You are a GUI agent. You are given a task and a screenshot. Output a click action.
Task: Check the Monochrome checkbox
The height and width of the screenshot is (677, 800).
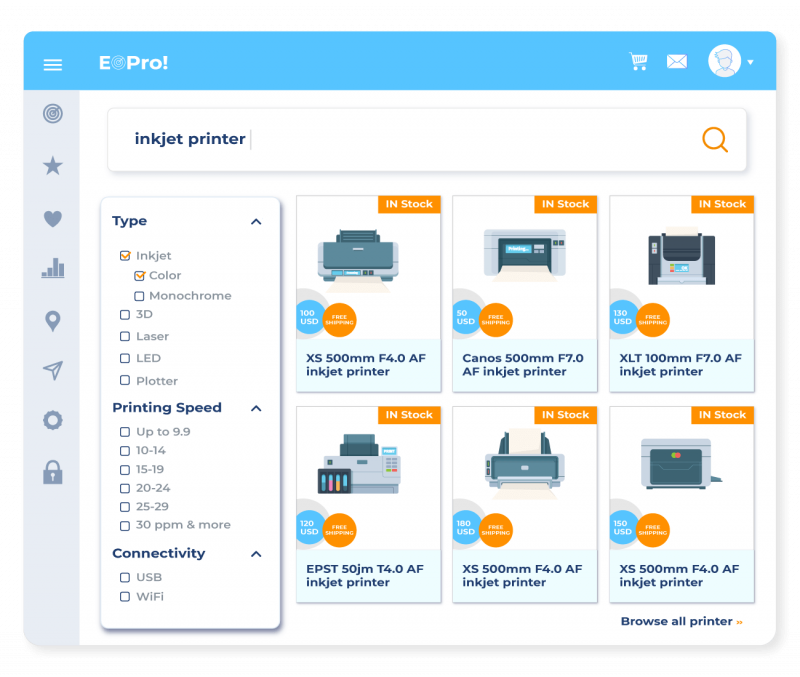coord(139,296)
